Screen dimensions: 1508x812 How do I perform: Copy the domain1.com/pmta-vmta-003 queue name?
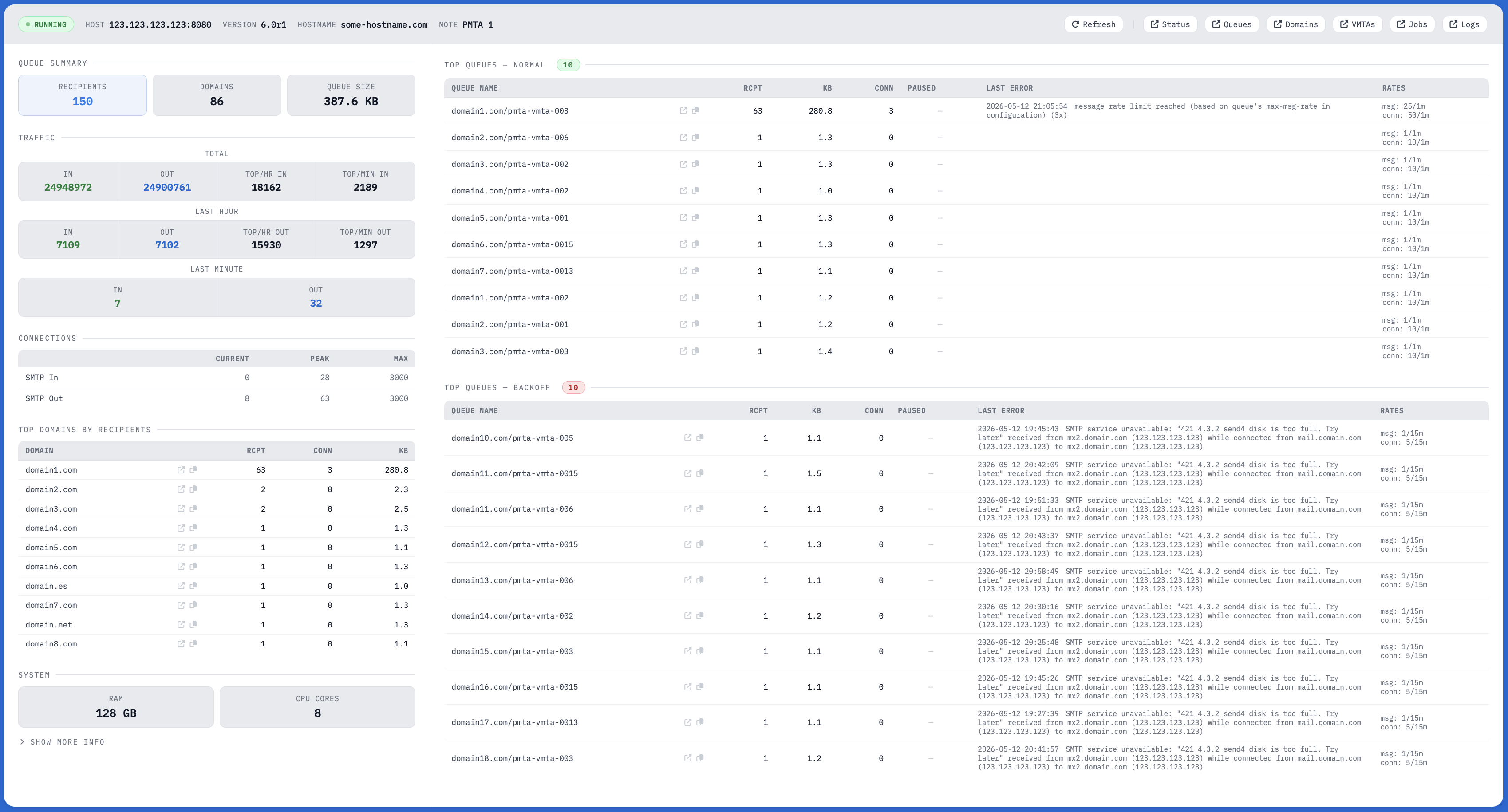tap(695, 110)
